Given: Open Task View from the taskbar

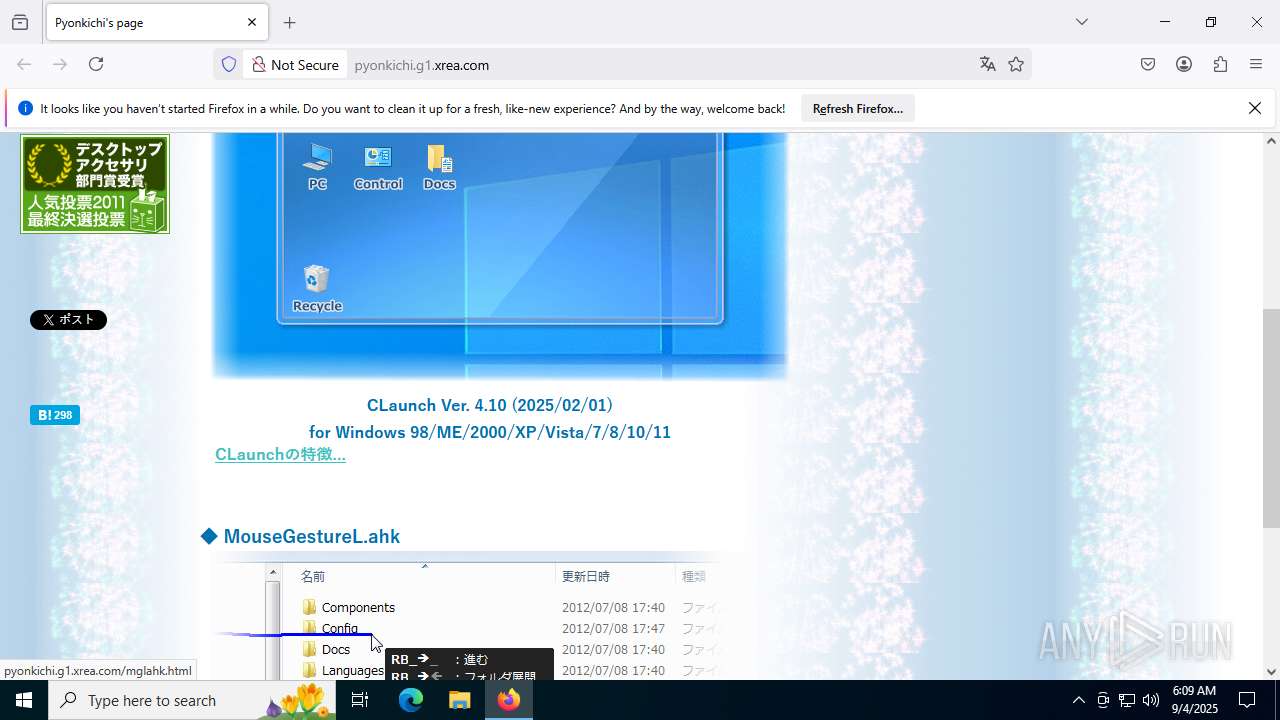Looking at the screenshot, I should [360, 700].
